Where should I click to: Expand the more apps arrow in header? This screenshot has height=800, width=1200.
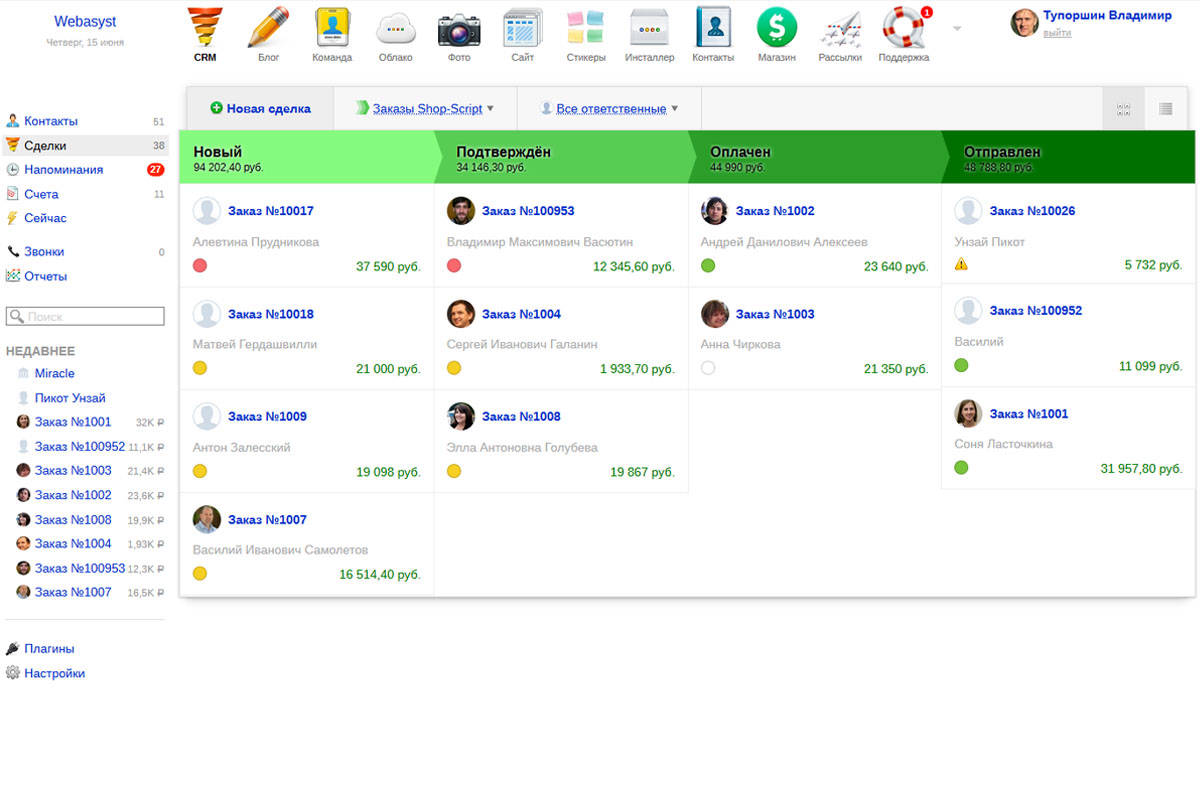(957, 28)
